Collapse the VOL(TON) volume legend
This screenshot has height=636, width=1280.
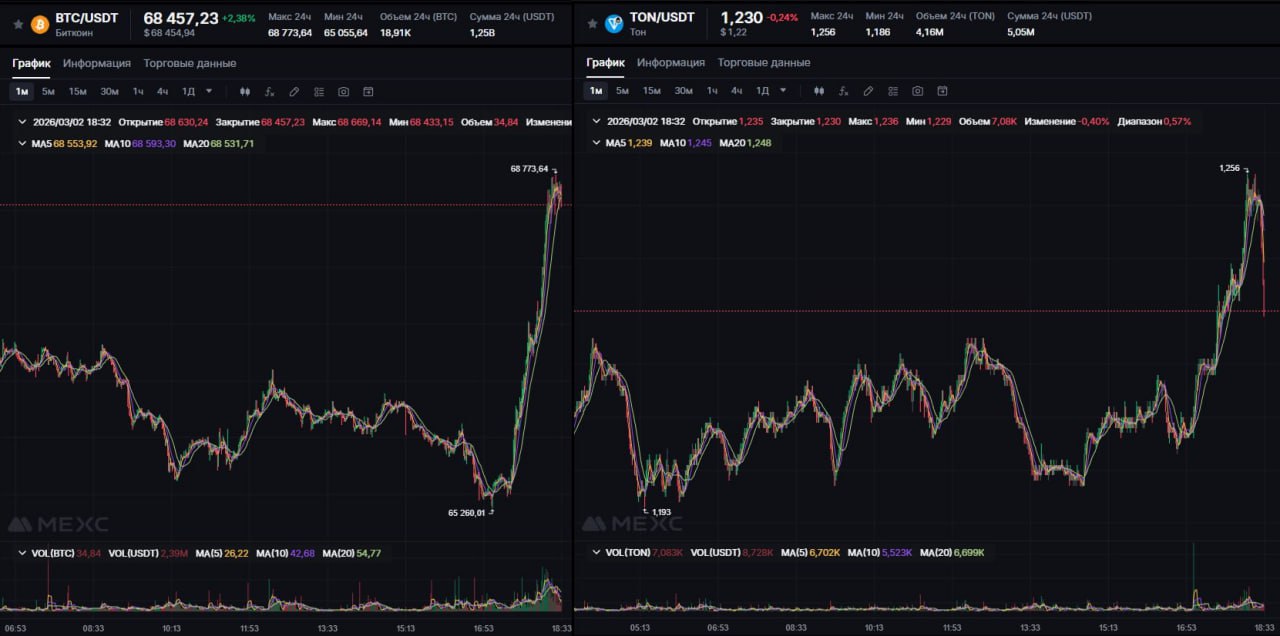[597, 552]
